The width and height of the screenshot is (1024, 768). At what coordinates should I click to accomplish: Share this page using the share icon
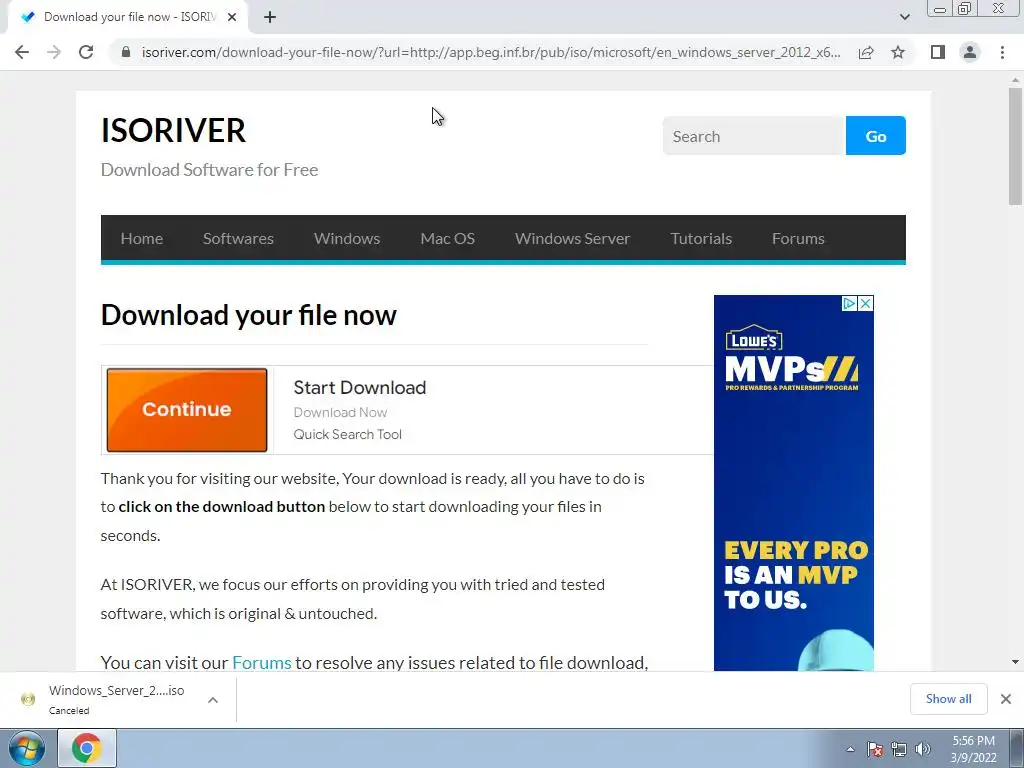866,52
